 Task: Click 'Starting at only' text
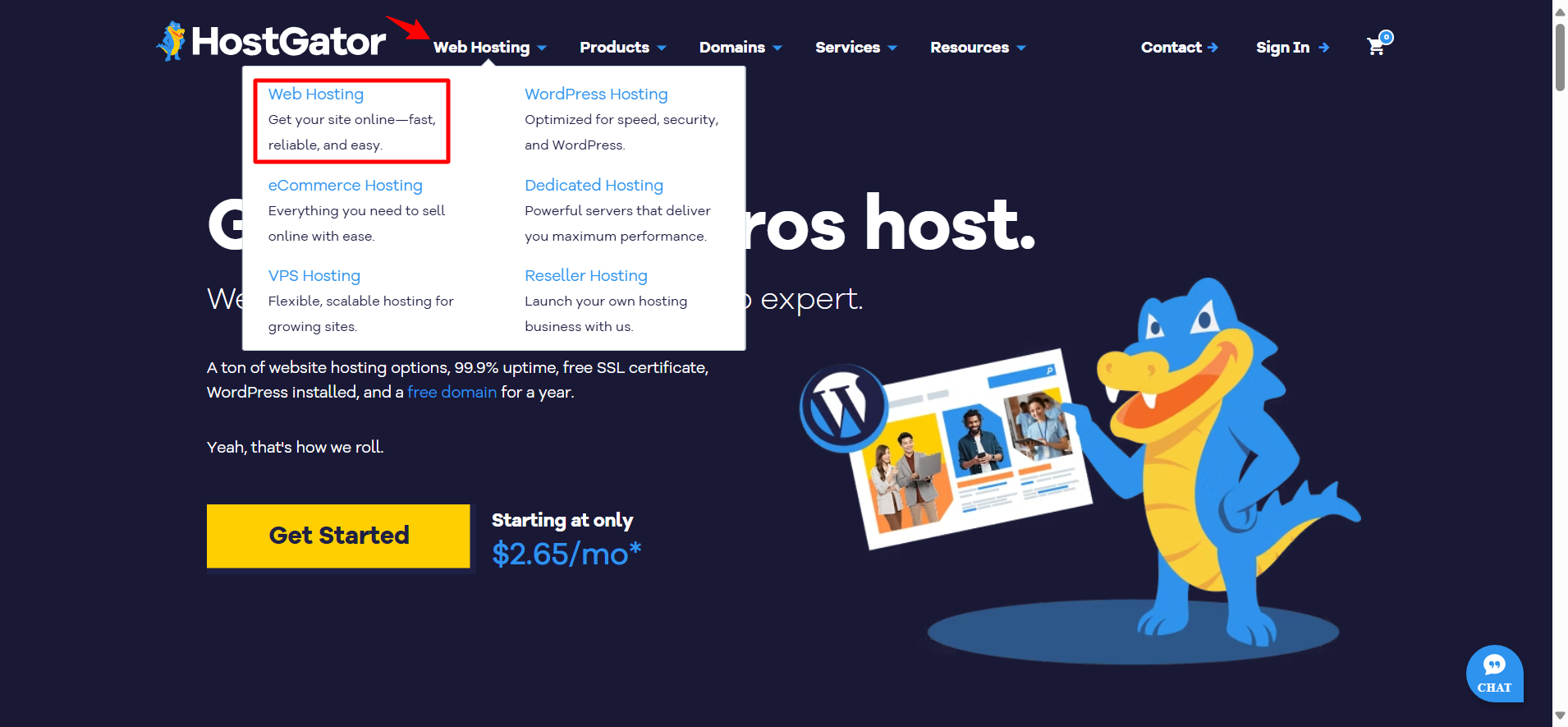click(562, 521)
